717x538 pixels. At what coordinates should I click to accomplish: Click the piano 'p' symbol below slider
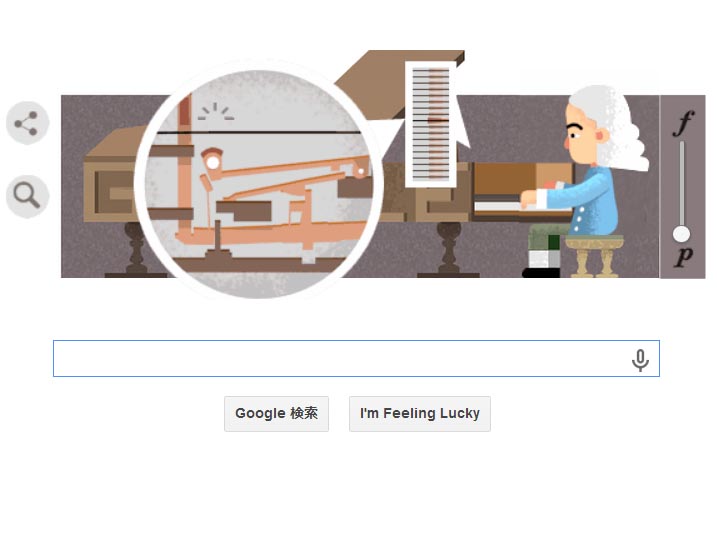click(x=684, y=257)
